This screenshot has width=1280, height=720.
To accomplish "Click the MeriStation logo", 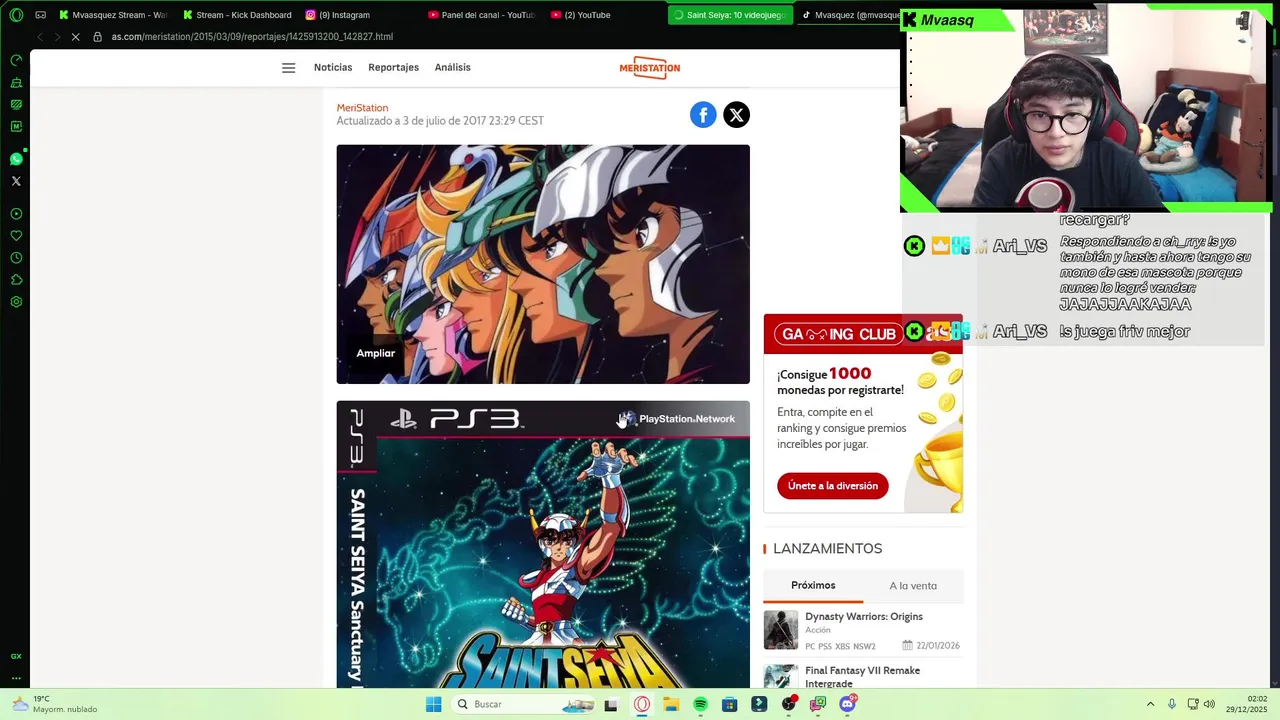I will [649, 68].
